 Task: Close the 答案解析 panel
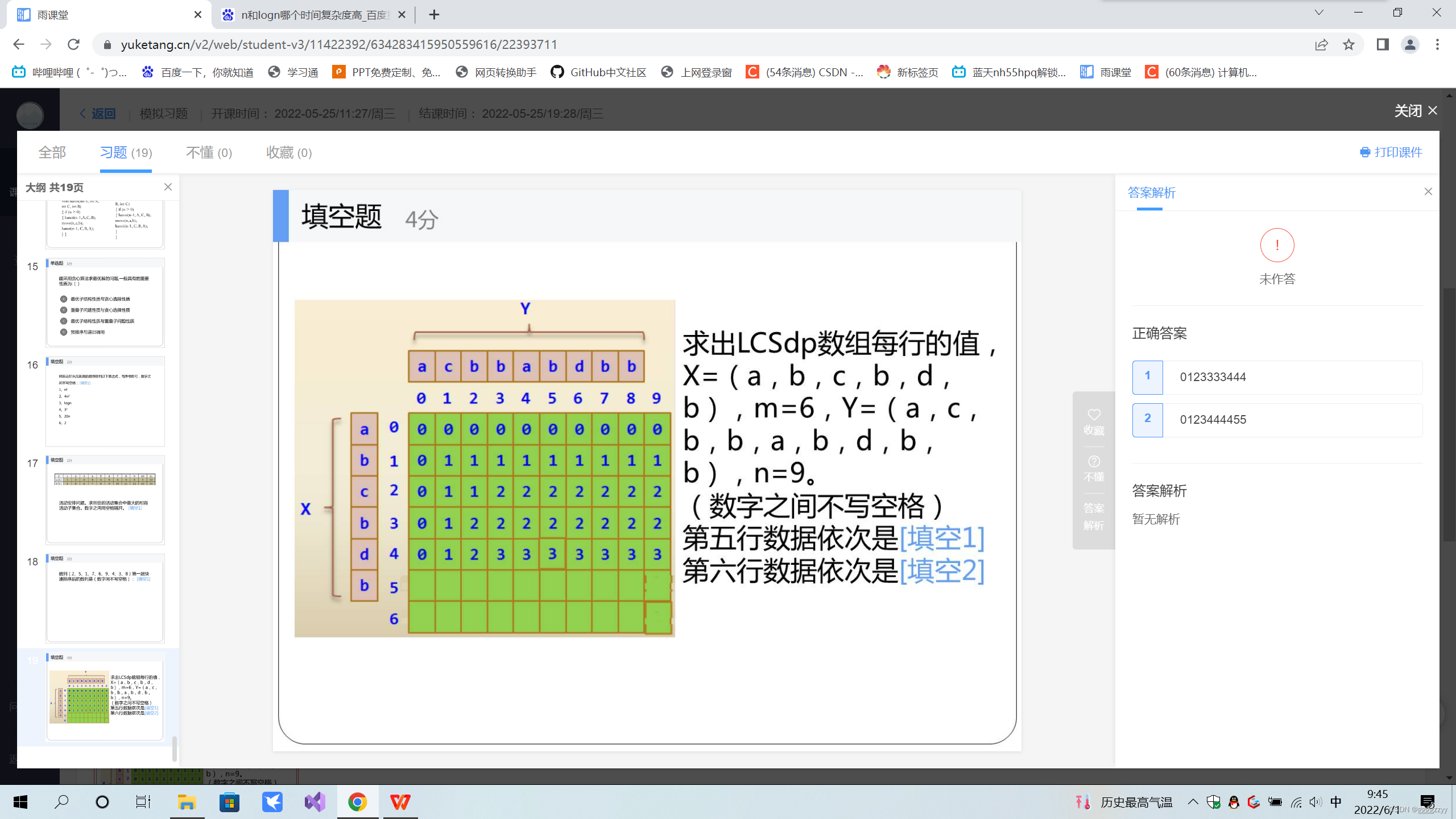click(1428, 192)
